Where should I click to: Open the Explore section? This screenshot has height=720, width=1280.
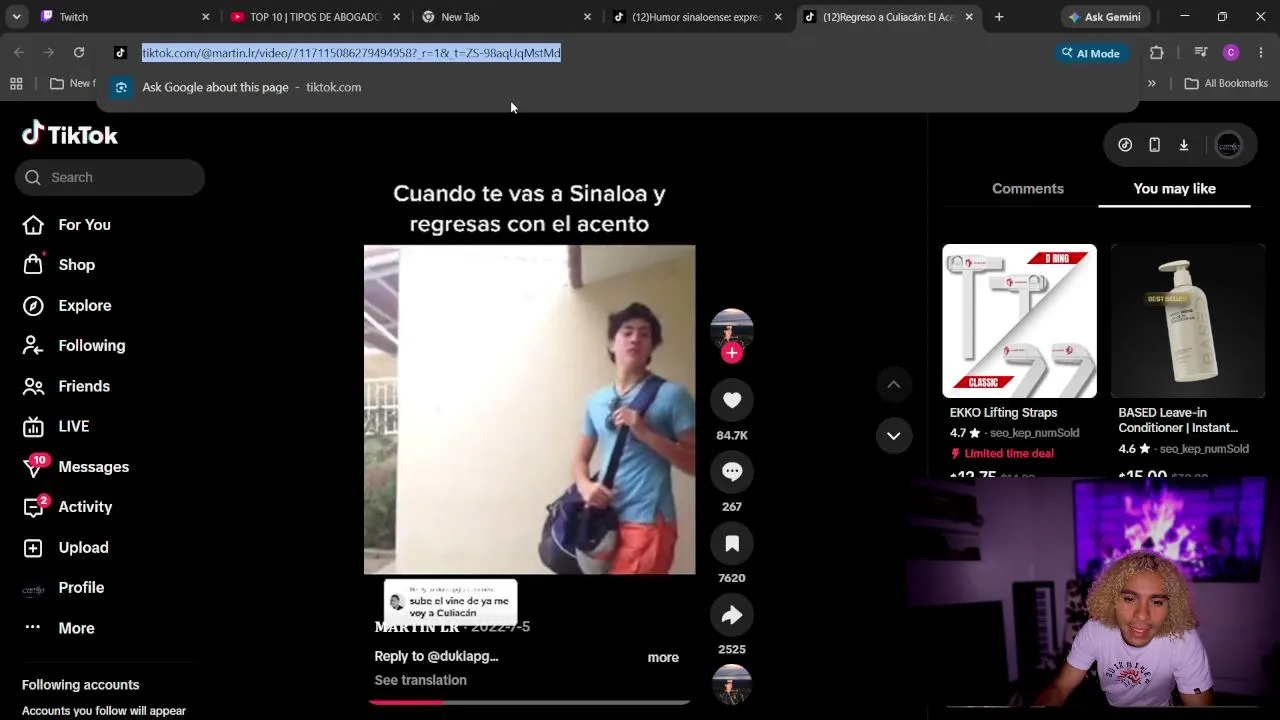[67, 306]
